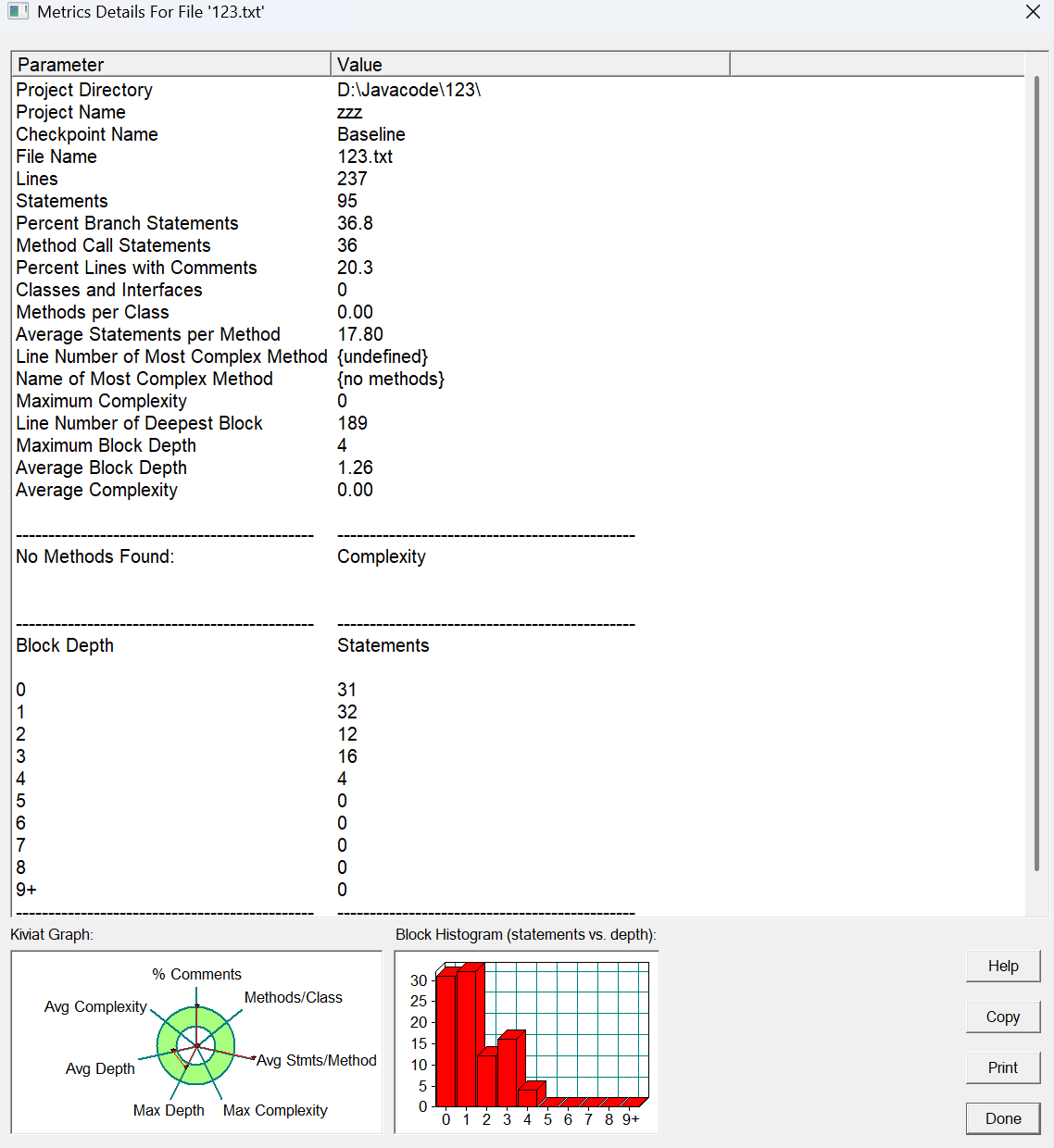
Task: Click the vertical scrollbar of the metrics list
Action: 1036,472
